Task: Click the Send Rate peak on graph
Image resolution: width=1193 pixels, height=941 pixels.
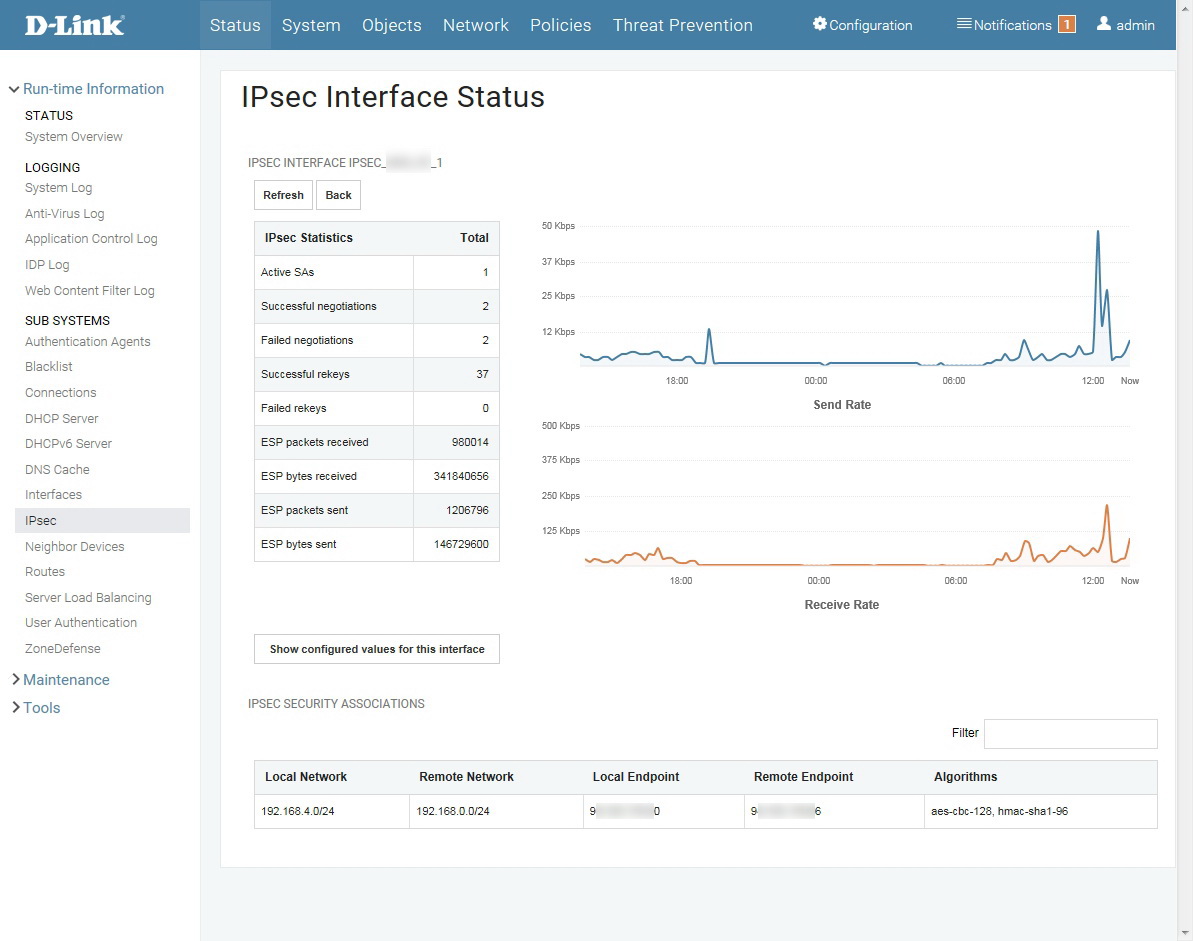Action: point(1098,232)
